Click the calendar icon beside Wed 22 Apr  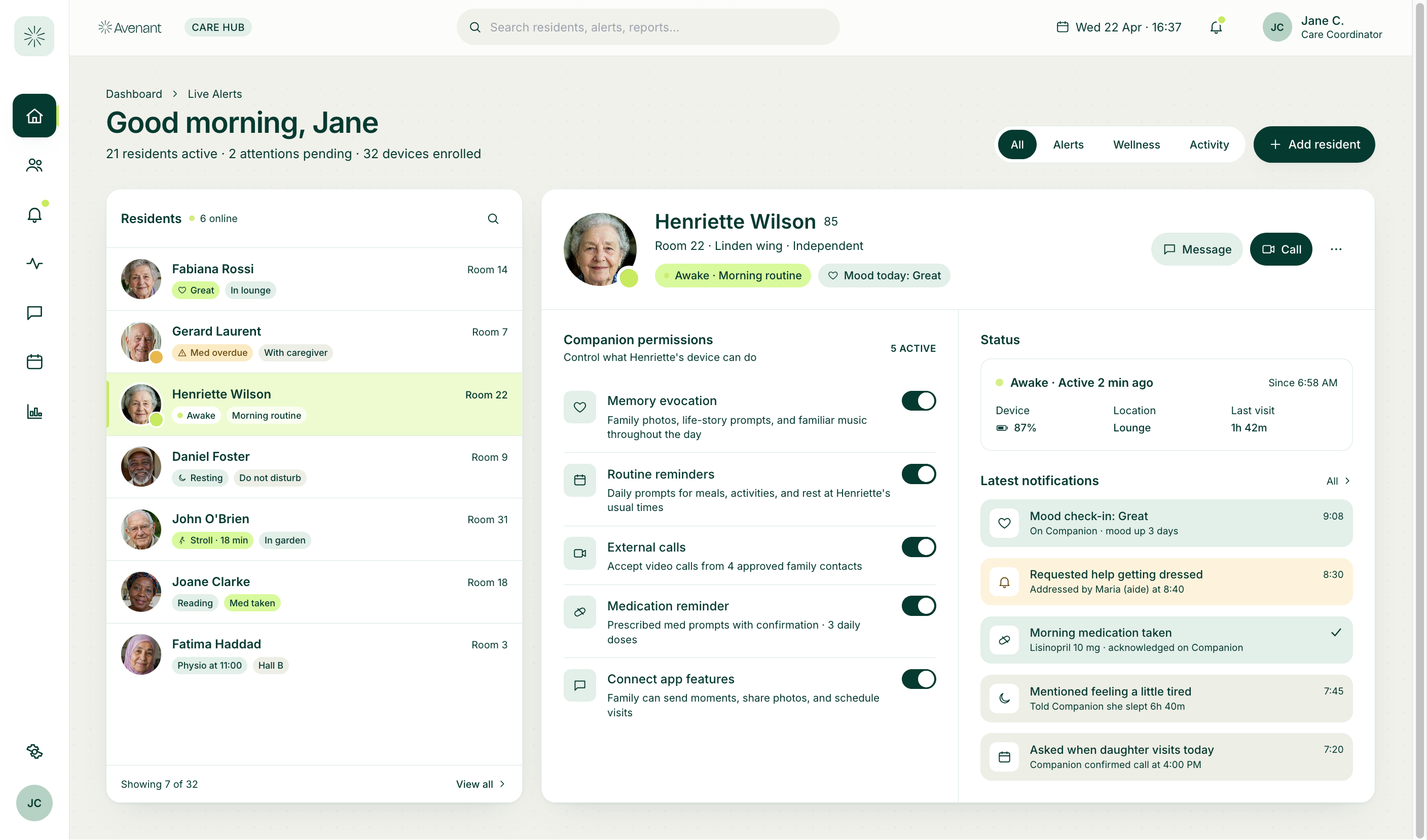coord(1063,27)
